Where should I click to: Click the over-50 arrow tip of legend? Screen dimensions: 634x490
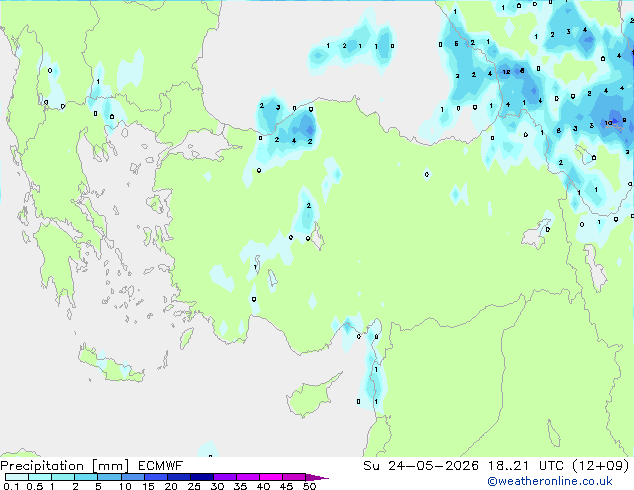click(x=317, y=478)
